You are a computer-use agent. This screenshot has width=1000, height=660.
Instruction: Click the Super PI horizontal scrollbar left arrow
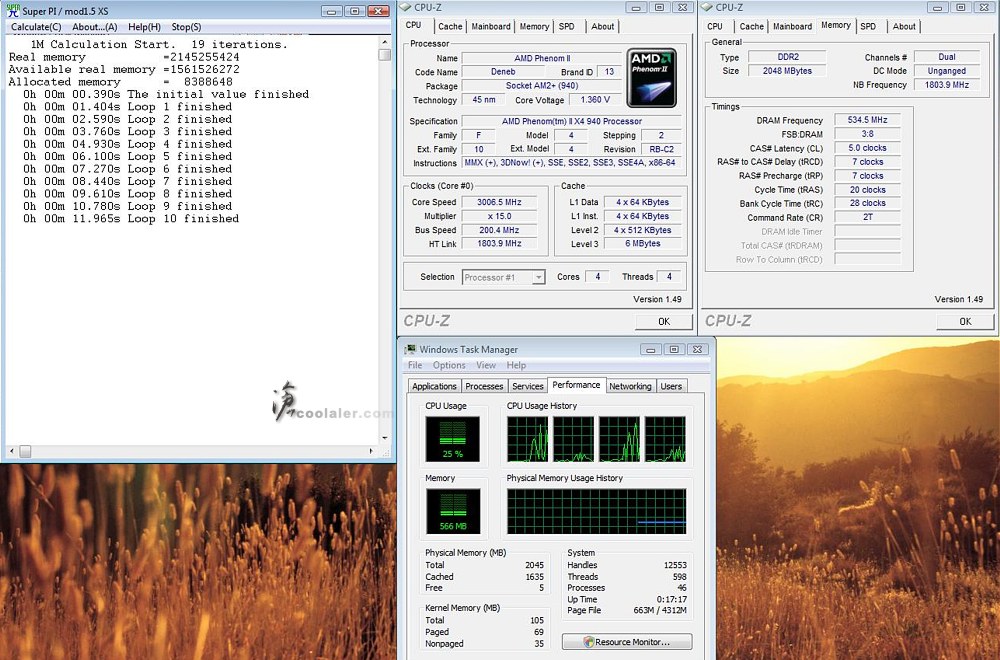(11, 451)
